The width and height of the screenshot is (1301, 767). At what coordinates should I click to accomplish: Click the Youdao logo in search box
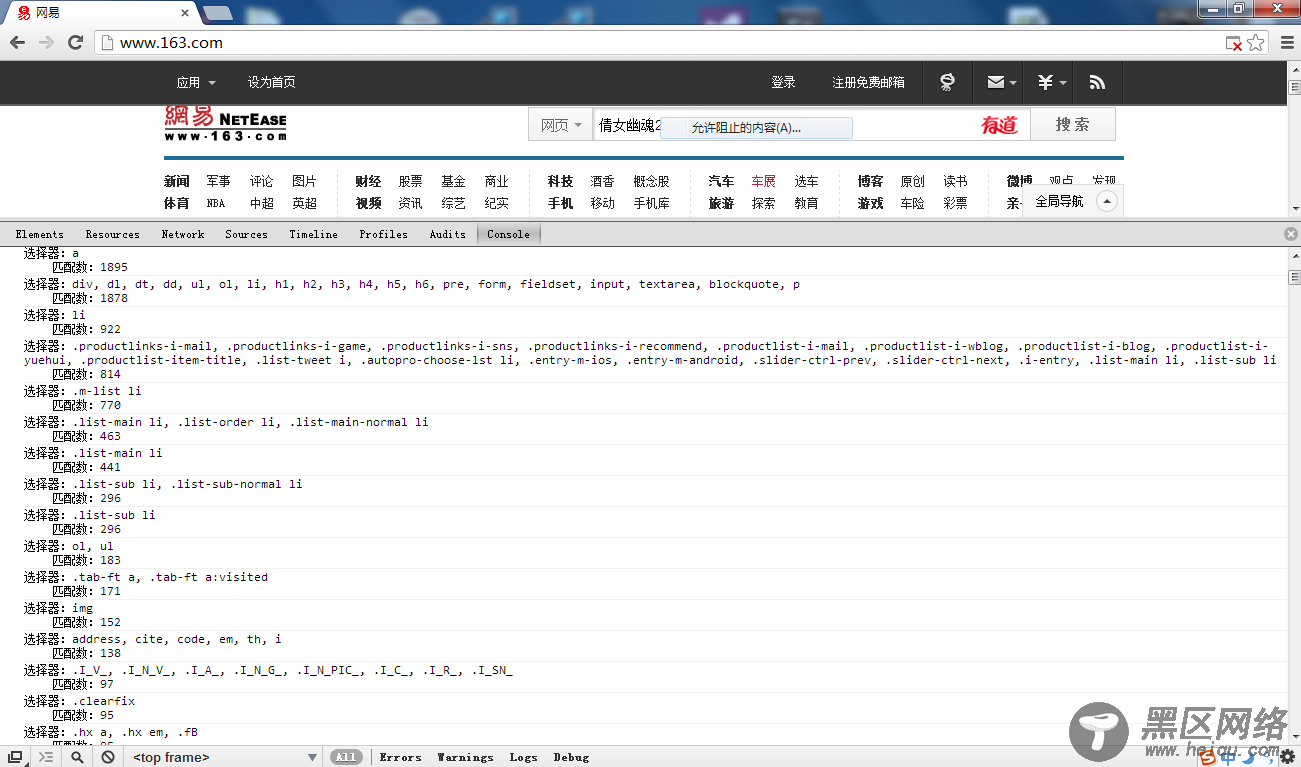click(998, 125)
